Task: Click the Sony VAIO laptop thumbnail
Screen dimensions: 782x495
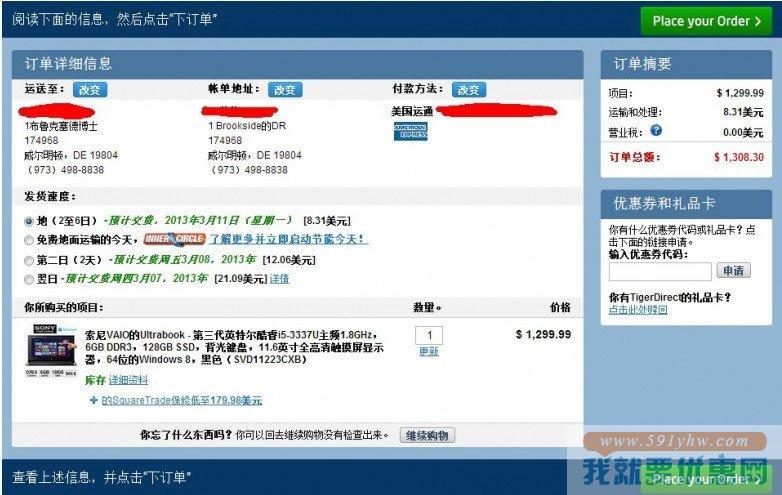Action: pyautogui.click(x=52, y=350)
